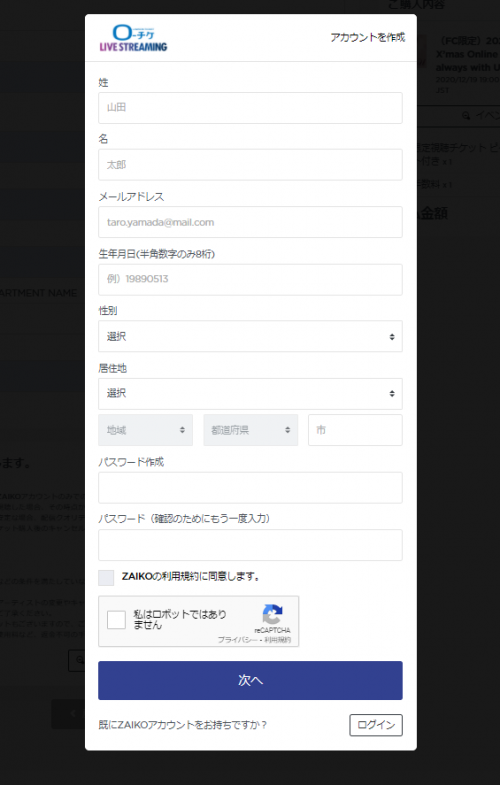
Task: Click the 次へ button
Action: 250,680
